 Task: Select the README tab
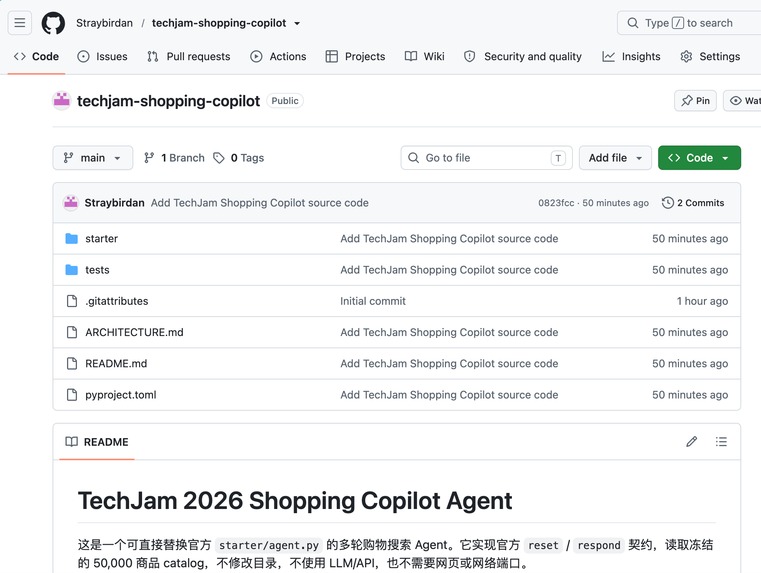click(x=97, y=442)
